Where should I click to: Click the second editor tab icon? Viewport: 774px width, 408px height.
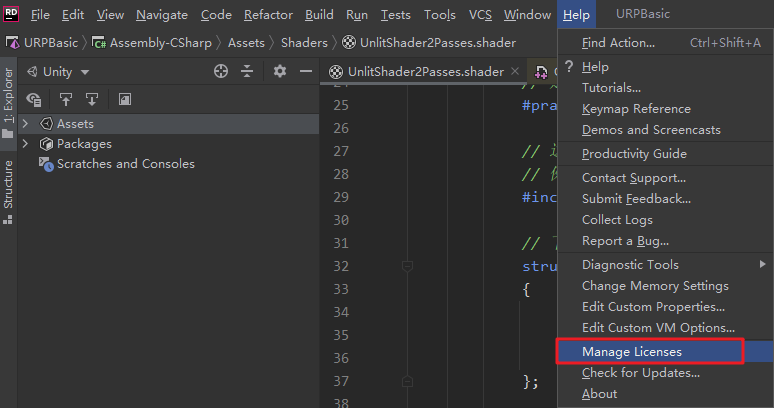point(542,72)
